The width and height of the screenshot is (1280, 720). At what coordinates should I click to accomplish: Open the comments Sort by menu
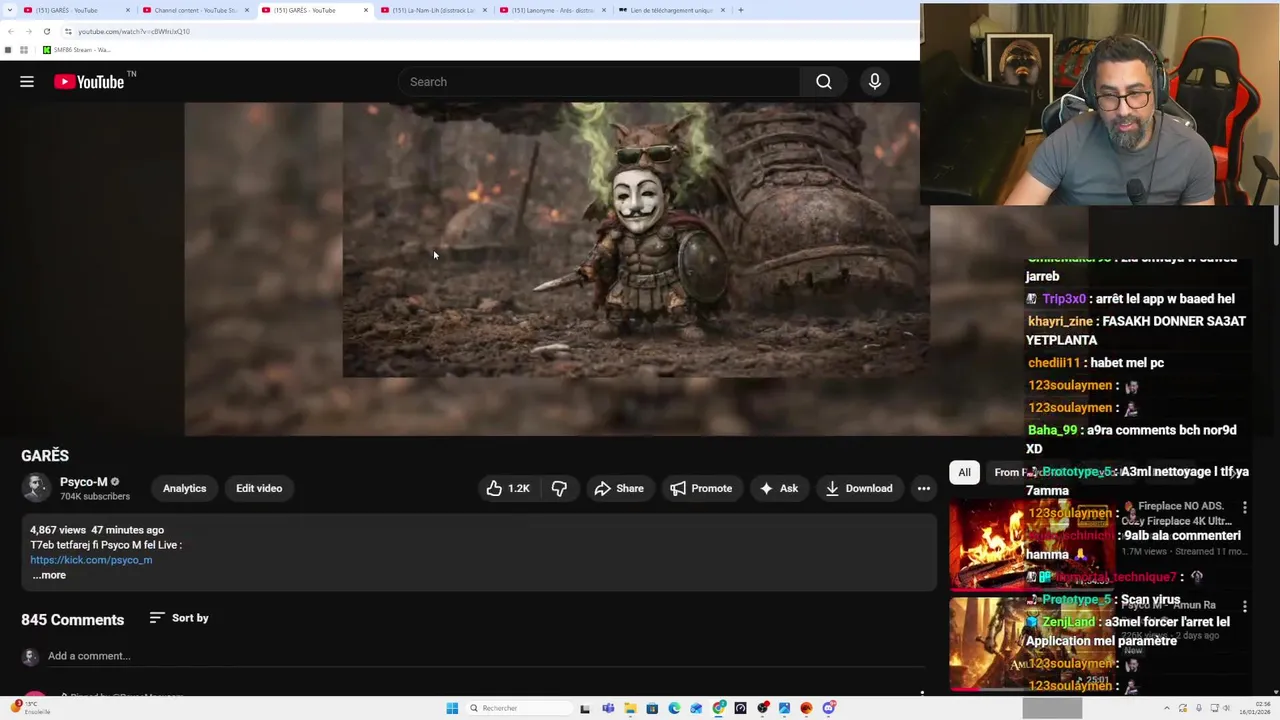(179, 618)
